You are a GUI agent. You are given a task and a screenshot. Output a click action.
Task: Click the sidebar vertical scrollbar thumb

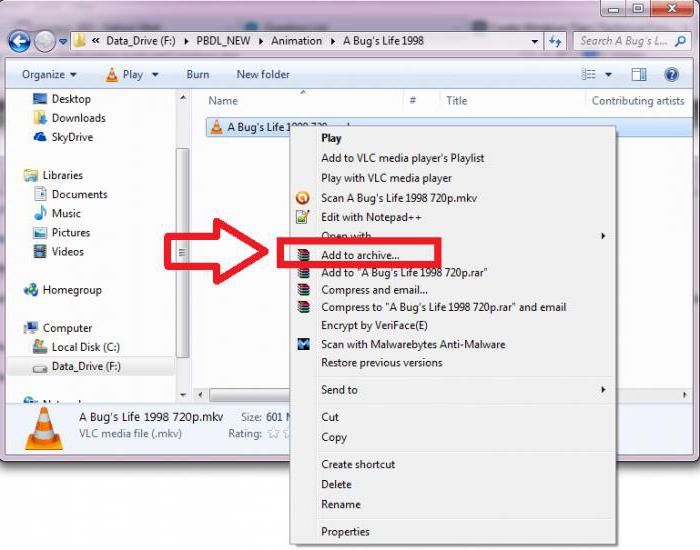(182, 253)
